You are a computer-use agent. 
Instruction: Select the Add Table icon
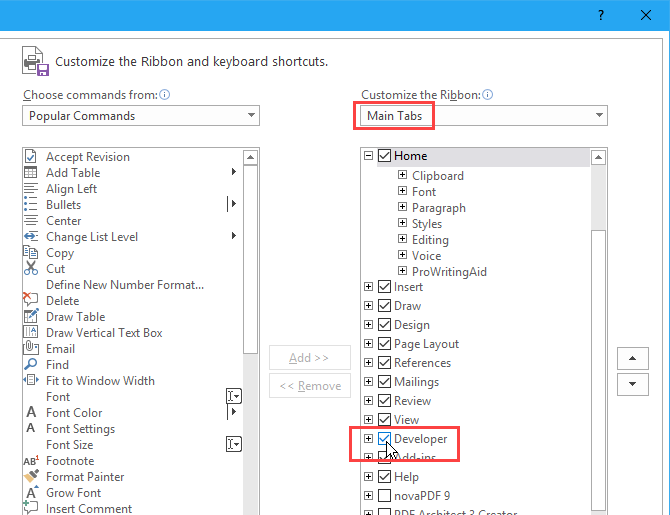tap(30, 173)
